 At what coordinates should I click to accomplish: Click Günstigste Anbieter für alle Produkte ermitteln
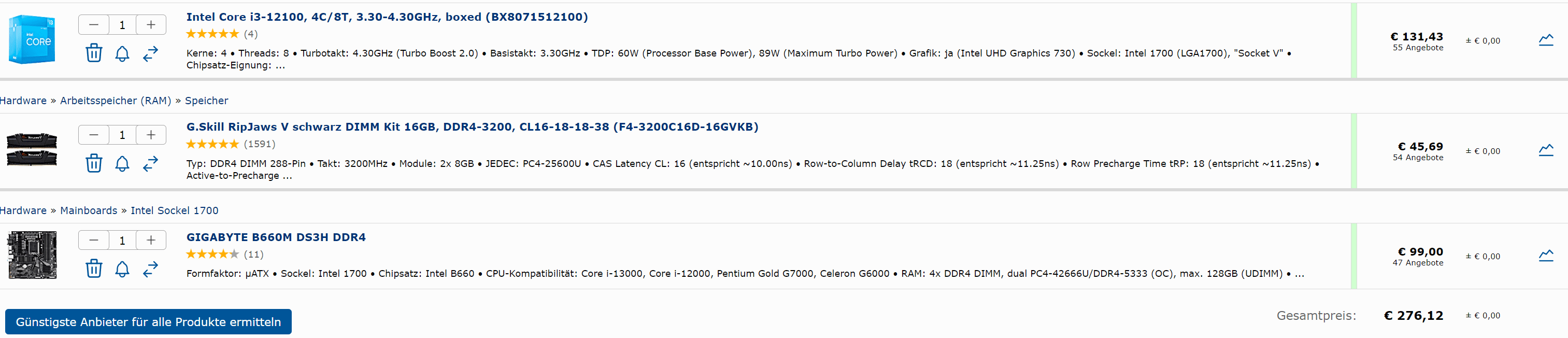coord(149,321)
